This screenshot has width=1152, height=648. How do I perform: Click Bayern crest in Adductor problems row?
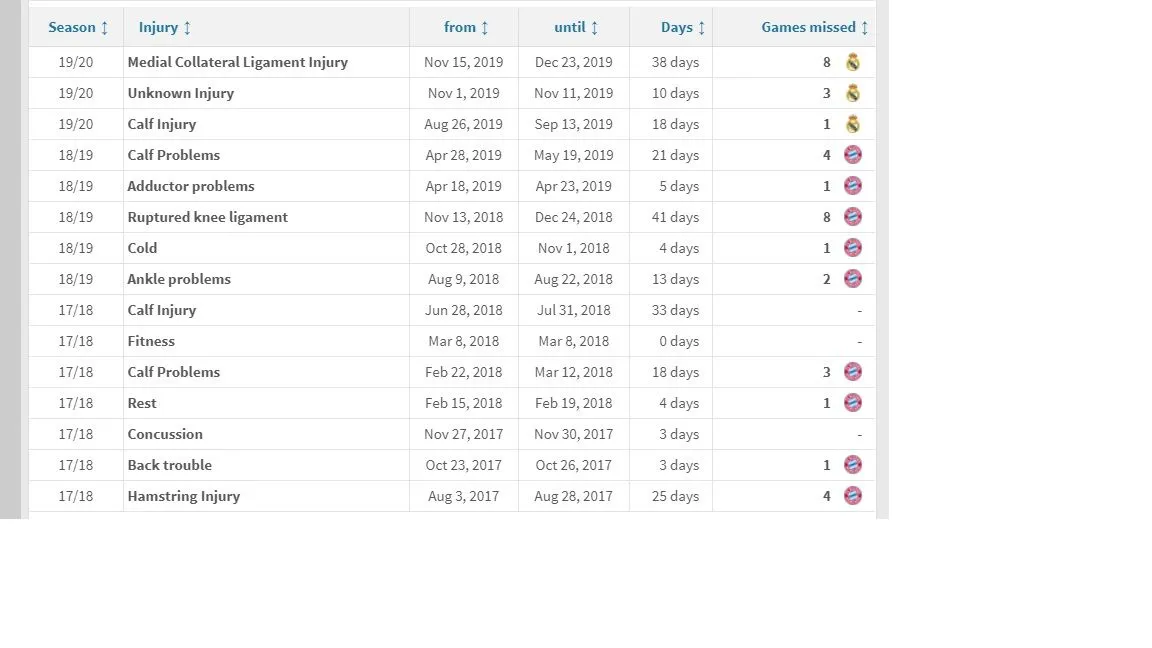click(x=852, y=186)
